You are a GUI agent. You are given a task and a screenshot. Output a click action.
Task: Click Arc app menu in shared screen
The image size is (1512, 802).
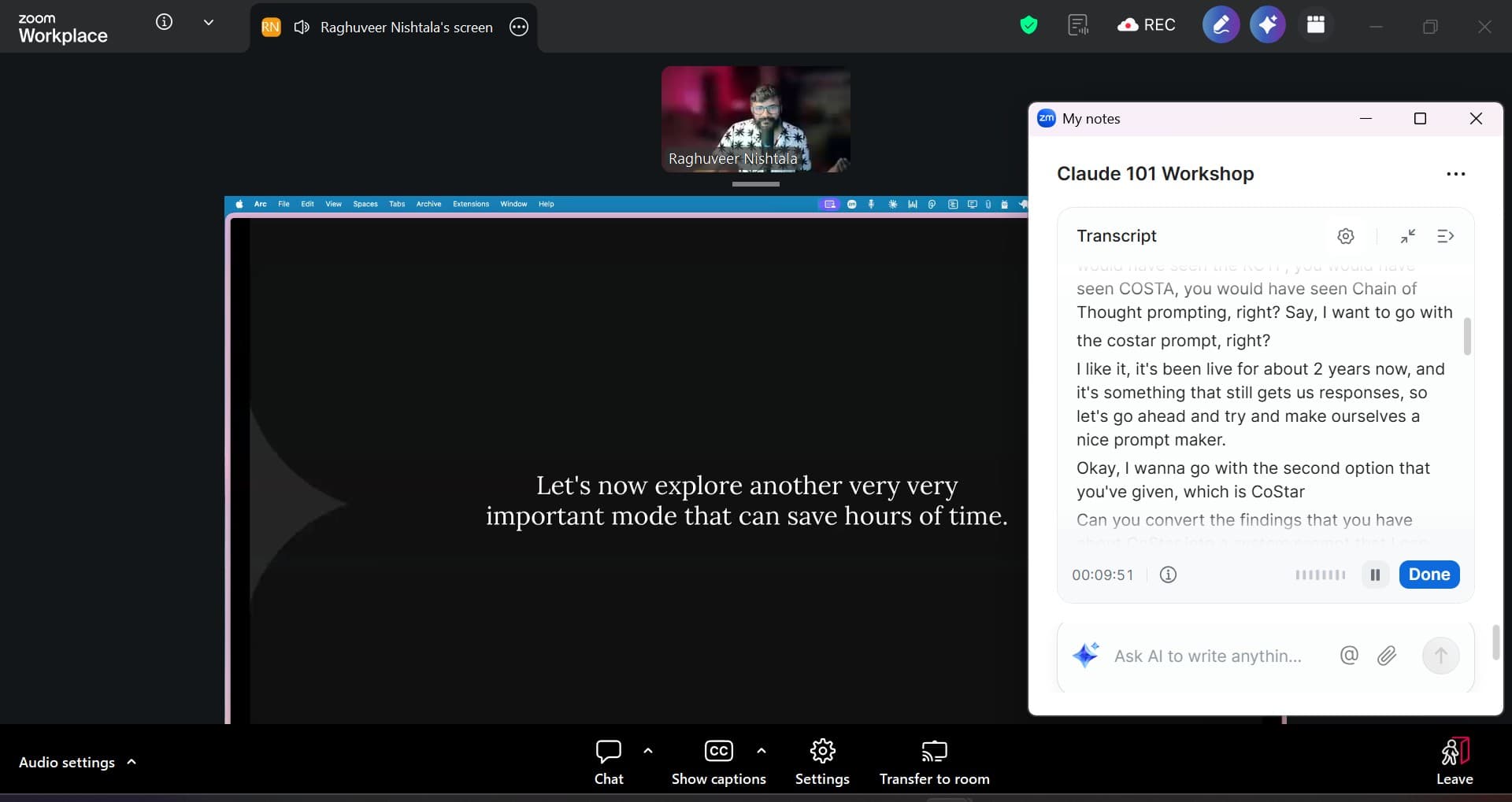tap(260, 204)
